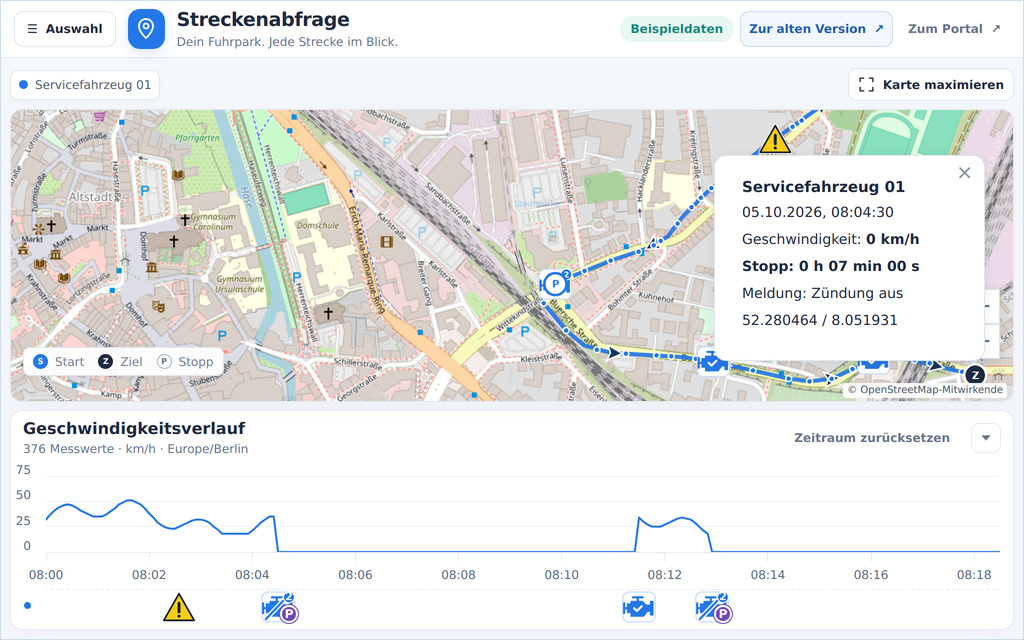Image resolution: width=1024 pixels, height=640 pixels.
Task: Open the OpenStreetMap-Mitwirkende attribution link
Action: pyautogui.click(x=931, y=389)
